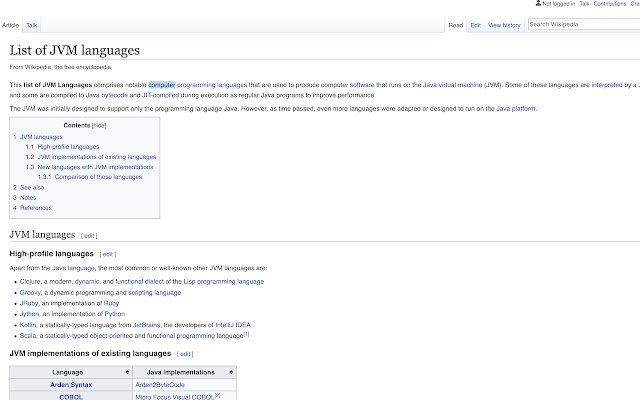Image resolution: width=640 pixels, height=400 pixels.
Task: Open the highlighted computer link
Action: click(x=162, y=85)
